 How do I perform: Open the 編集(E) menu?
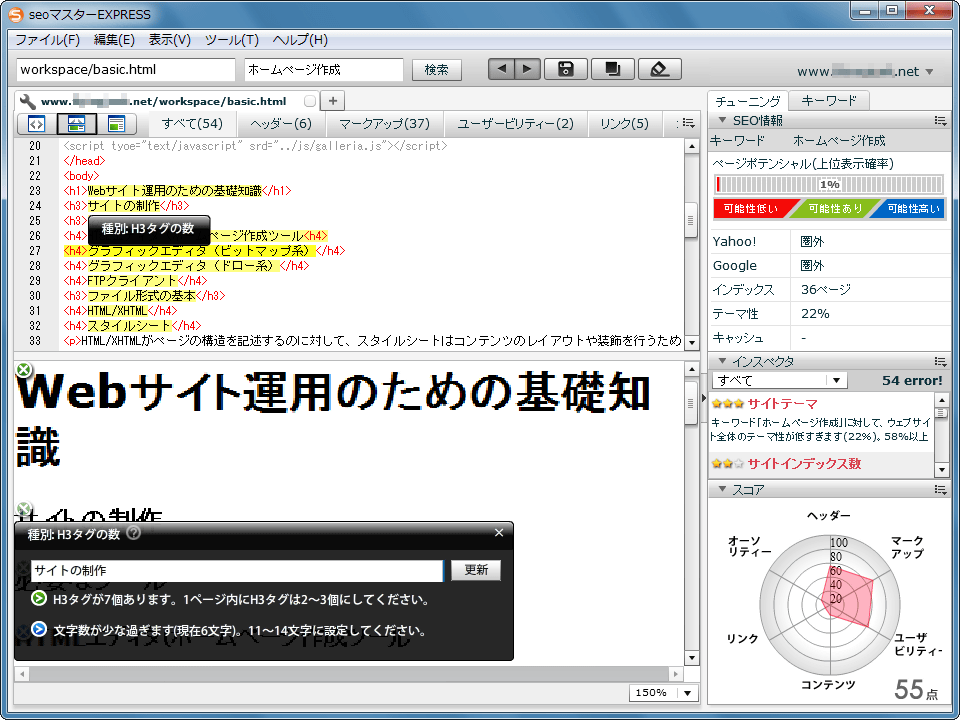[x=114, y=40]
